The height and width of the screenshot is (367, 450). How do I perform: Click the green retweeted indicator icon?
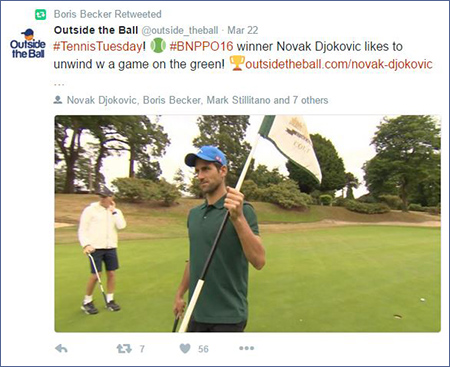pyautogui.click(x=41, y=14)
